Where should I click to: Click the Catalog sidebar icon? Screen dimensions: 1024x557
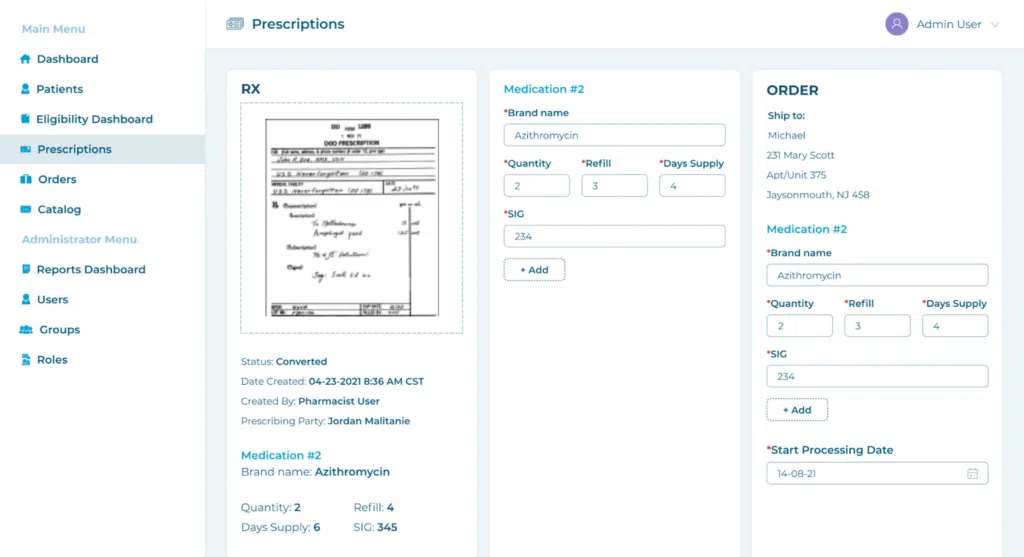pyautogui.click(x=25, y=209)
